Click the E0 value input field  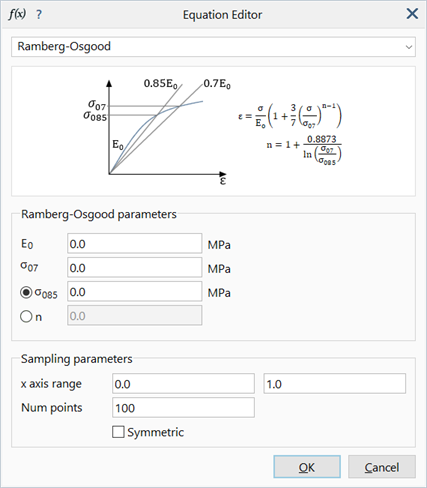pyautogui.click(x=135, y=244)
